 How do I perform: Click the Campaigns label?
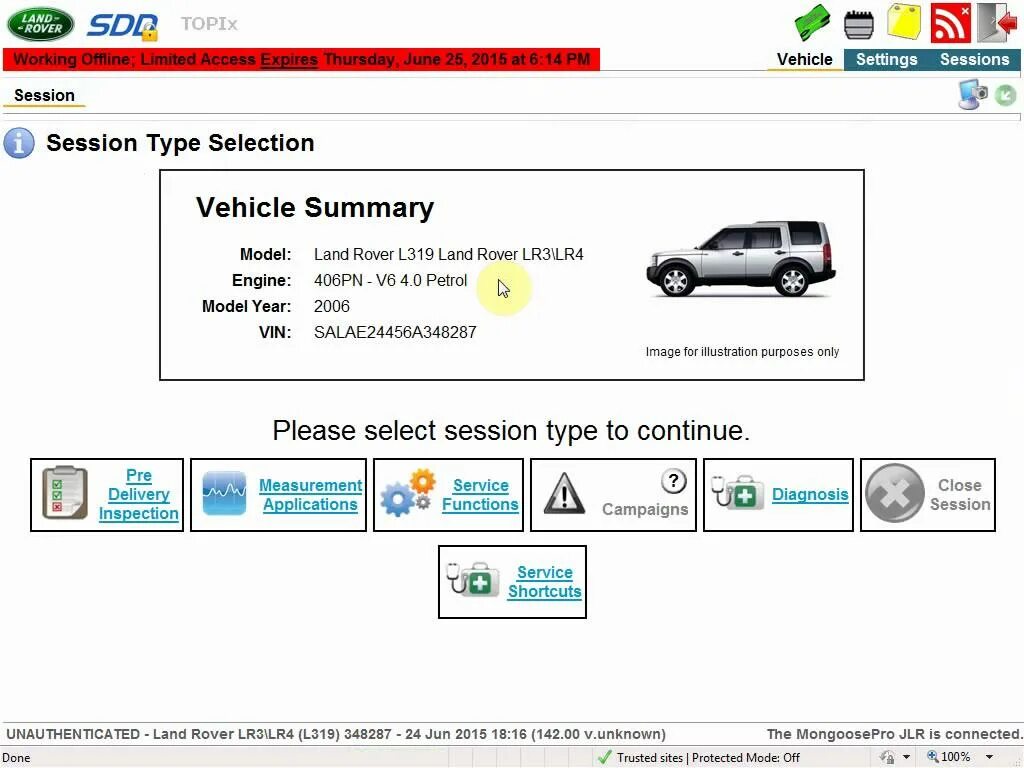point(645,509)
